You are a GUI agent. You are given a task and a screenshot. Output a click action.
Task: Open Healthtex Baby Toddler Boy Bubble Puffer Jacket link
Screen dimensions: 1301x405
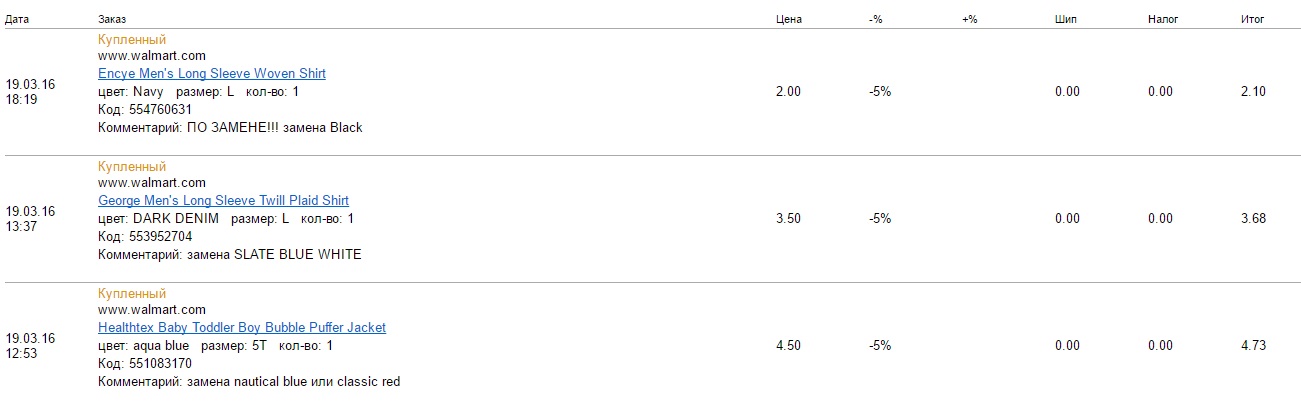[242, 328]
